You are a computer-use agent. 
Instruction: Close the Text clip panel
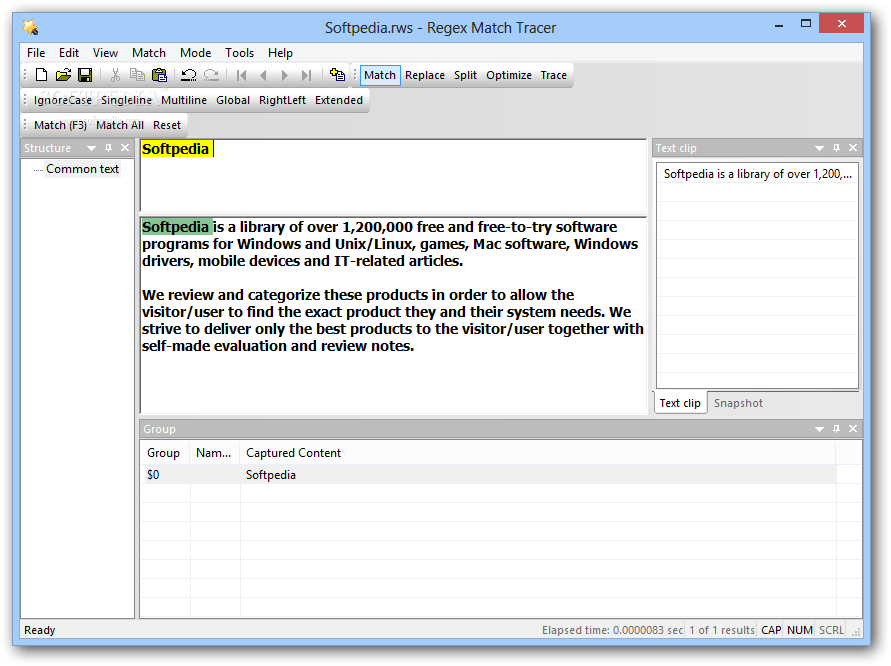click(x=853, y=148)
